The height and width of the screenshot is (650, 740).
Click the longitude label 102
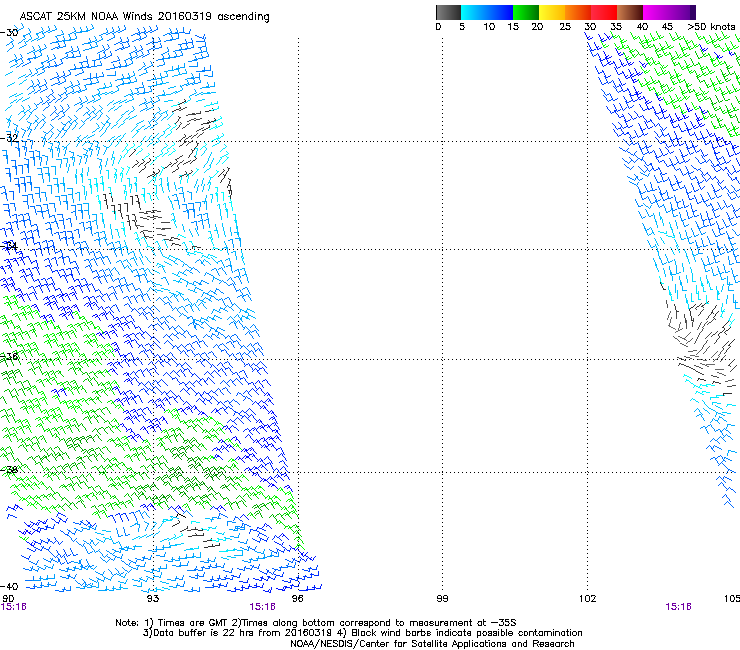pyautogui.click(x=588, y=599)
